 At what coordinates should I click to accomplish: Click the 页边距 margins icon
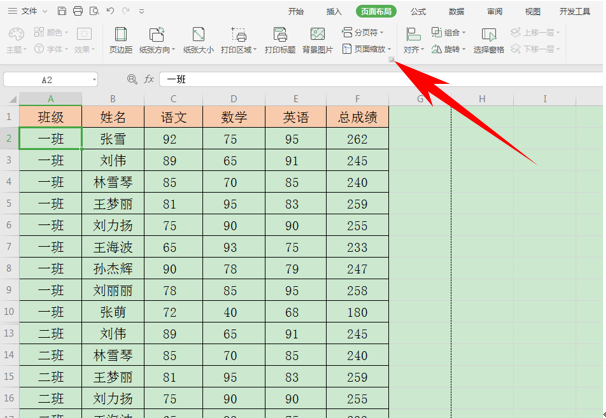click(121, 40)
